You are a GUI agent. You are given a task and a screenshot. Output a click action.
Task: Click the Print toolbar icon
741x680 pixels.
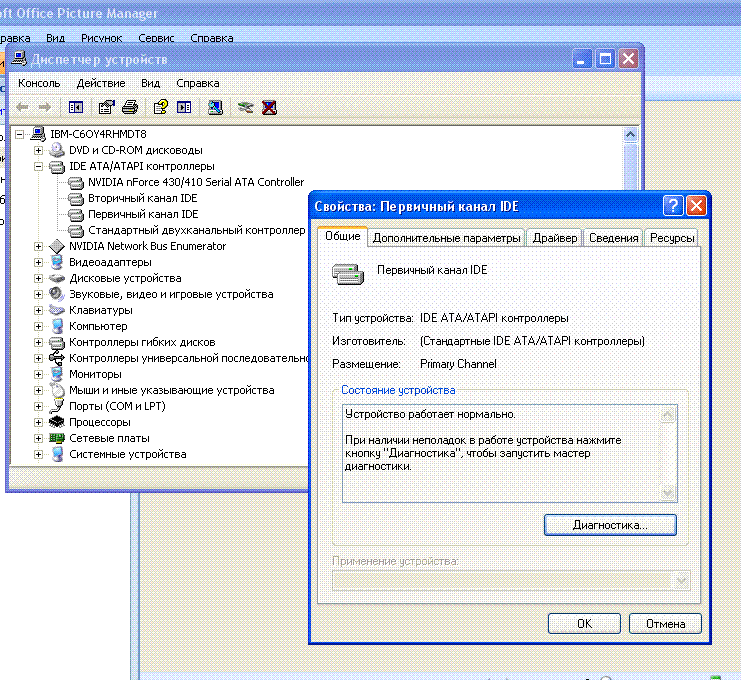pos(130,107)
